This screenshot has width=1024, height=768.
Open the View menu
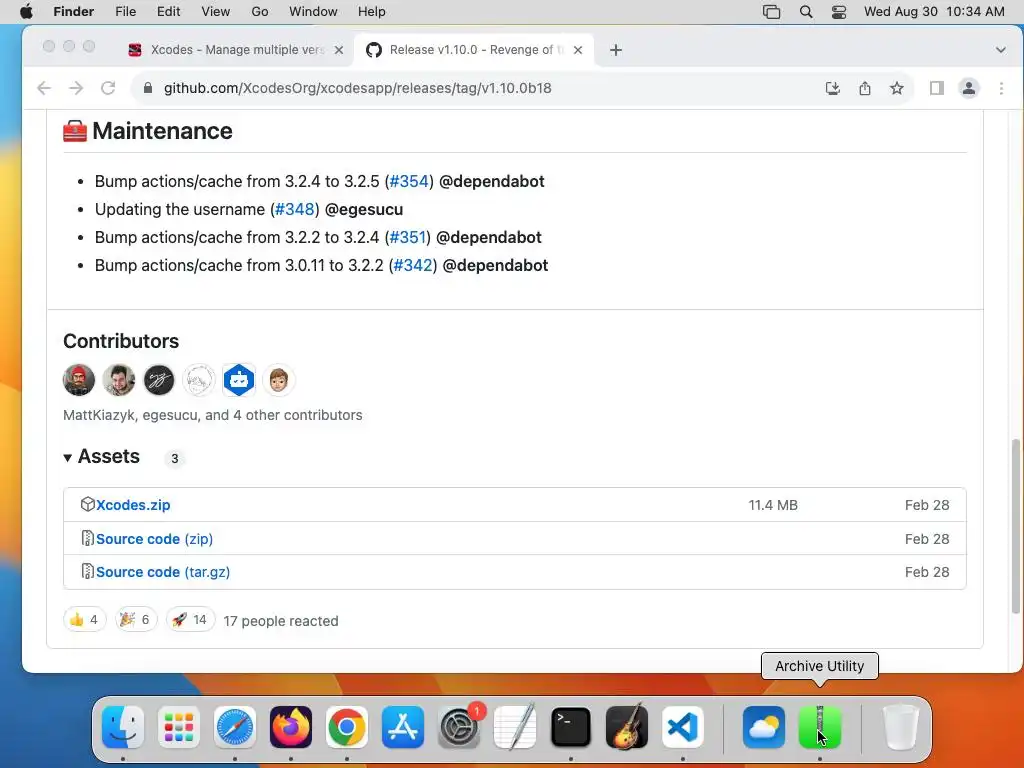[x=216, y=12]
